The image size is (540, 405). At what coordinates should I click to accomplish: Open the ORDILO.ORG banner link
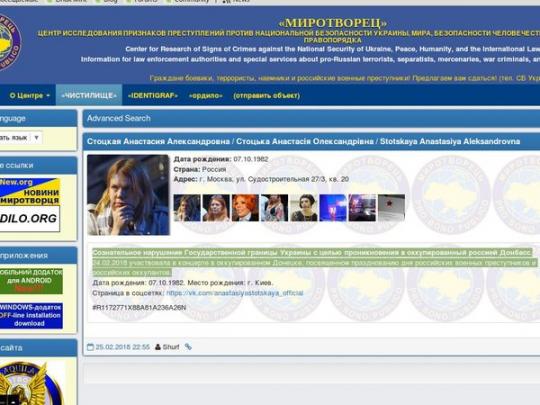pos(30,218)
